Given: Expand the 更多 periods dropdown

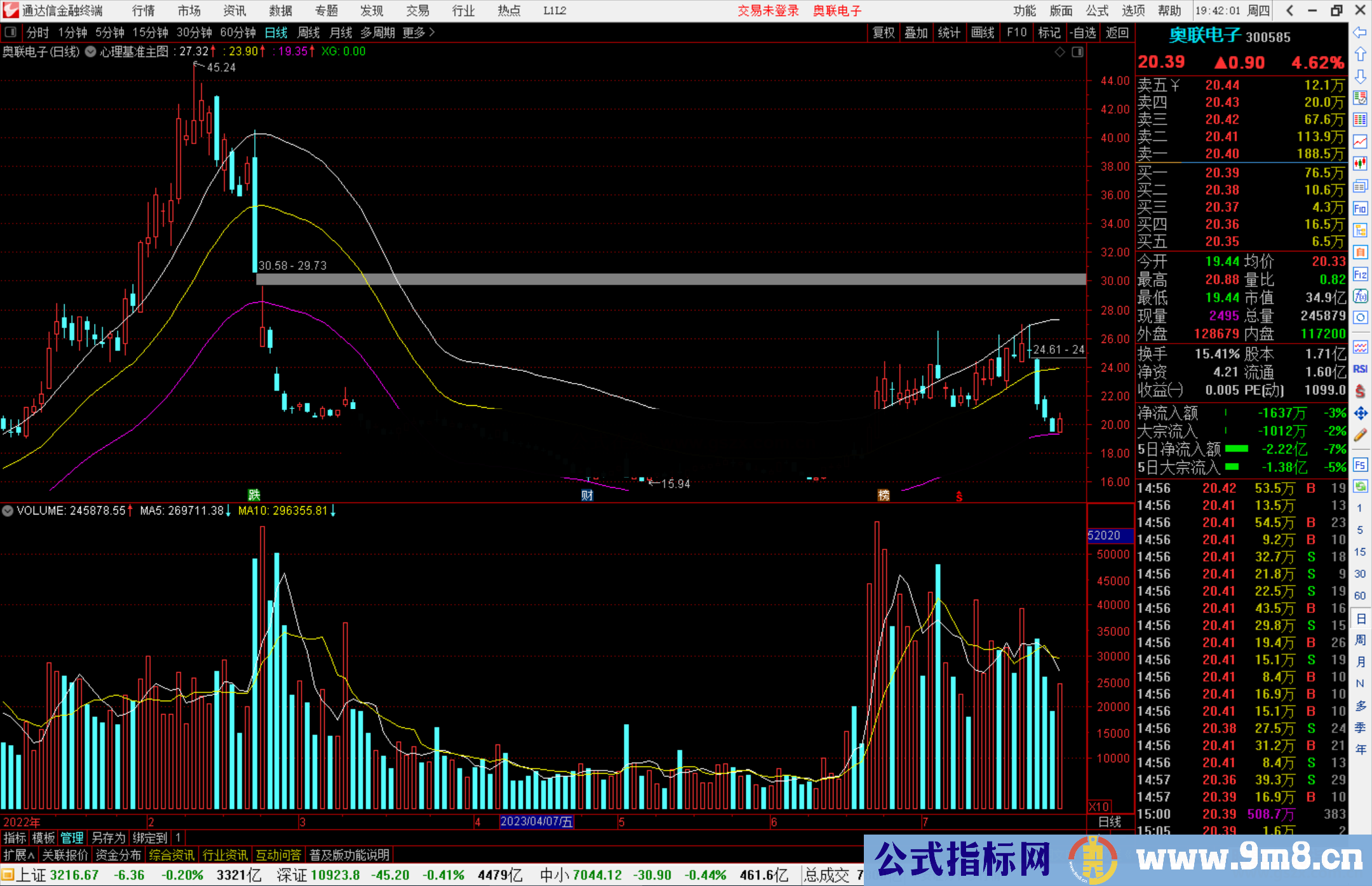Looking at the screenshot, I should [x=419, y=32].
